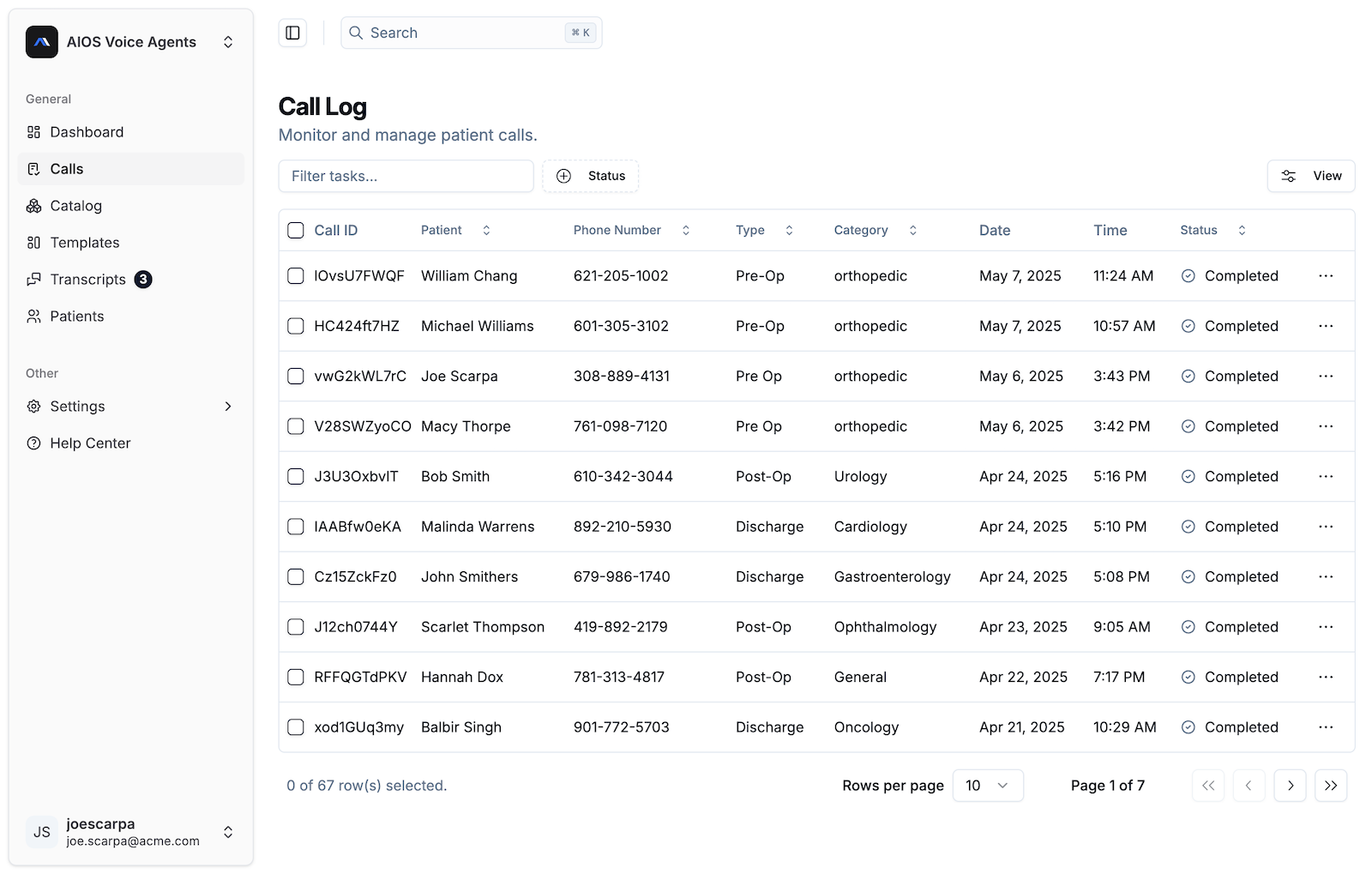Go to next page arrow
This screenshot has width=1372, height=874.
pos(1290,786)
